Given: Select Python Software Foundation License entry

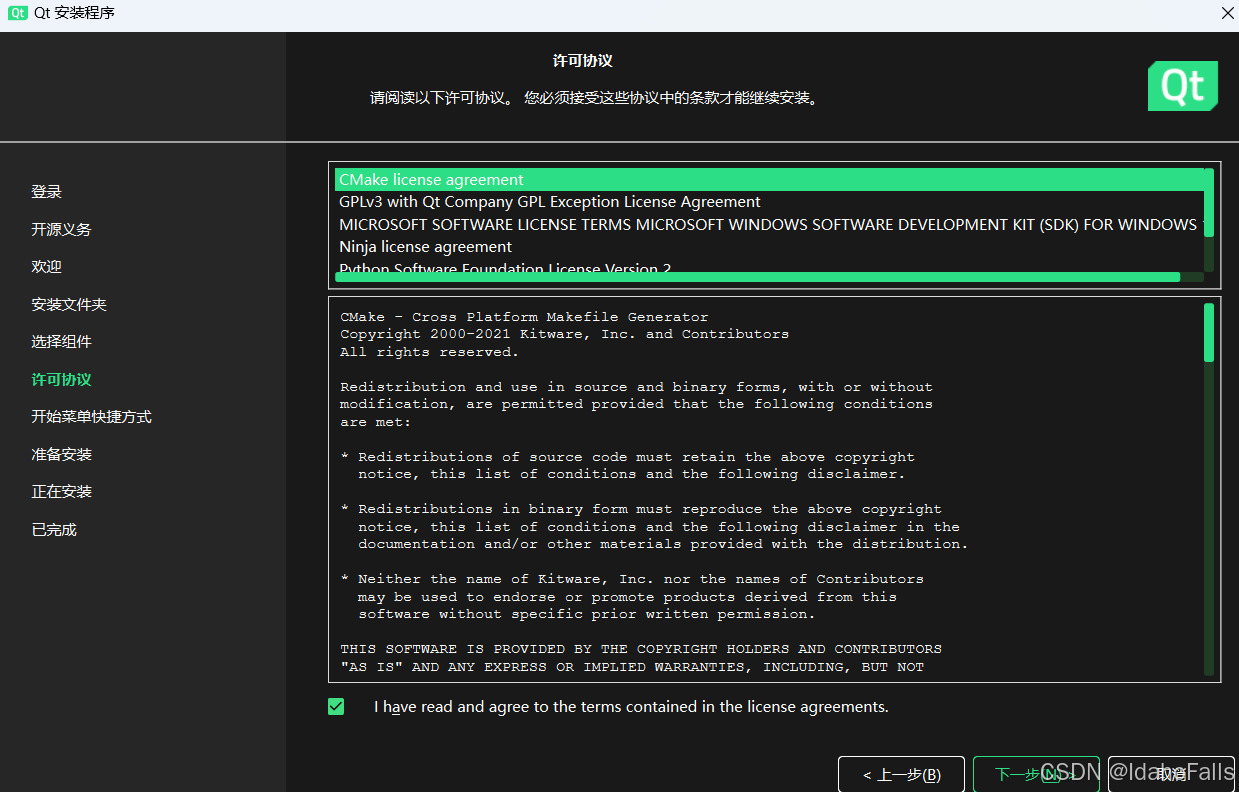Looking at the screenshot, I should coord(769,267).
